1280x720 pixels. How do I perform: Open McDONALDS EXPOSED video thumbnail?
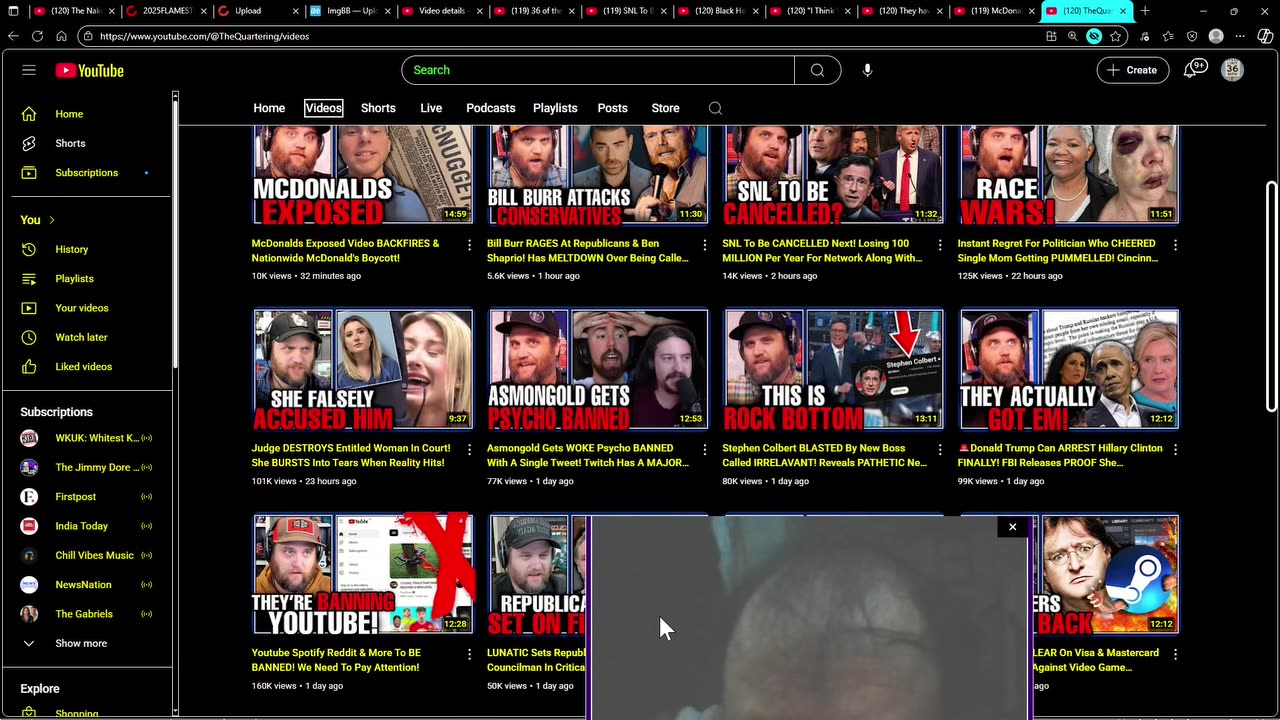[362, 174]
